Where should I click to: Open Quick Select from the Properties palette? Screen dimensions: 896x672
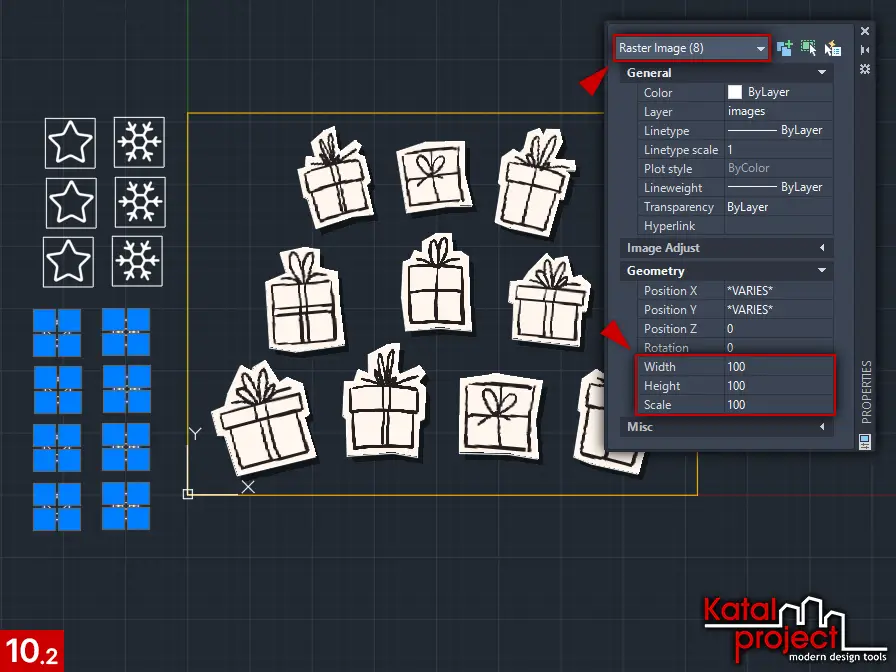[x=832, y=47]
